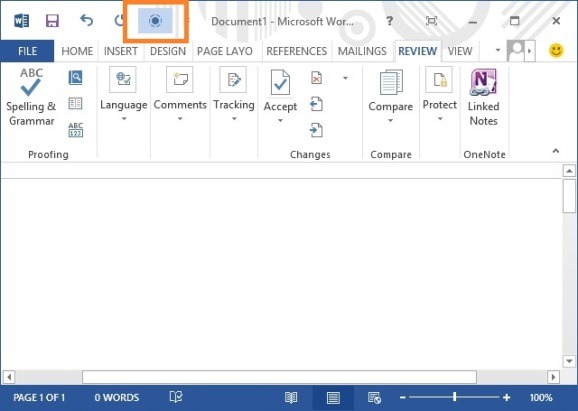Viewport: 578px width, 411px height.
Task: Open account options arrow beside user picture
Action: point(529,51)
